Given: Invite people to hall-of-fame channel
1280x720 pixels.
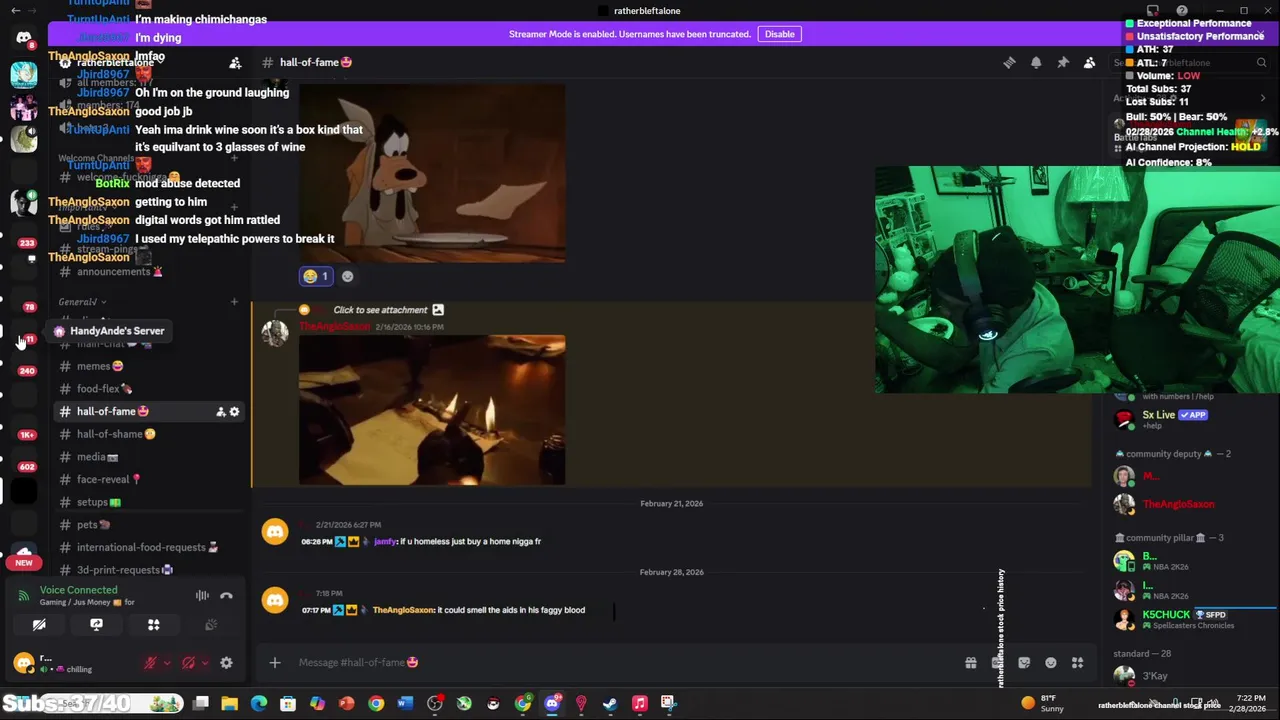Looking at the screenshot, I should (x=220, y=412).
